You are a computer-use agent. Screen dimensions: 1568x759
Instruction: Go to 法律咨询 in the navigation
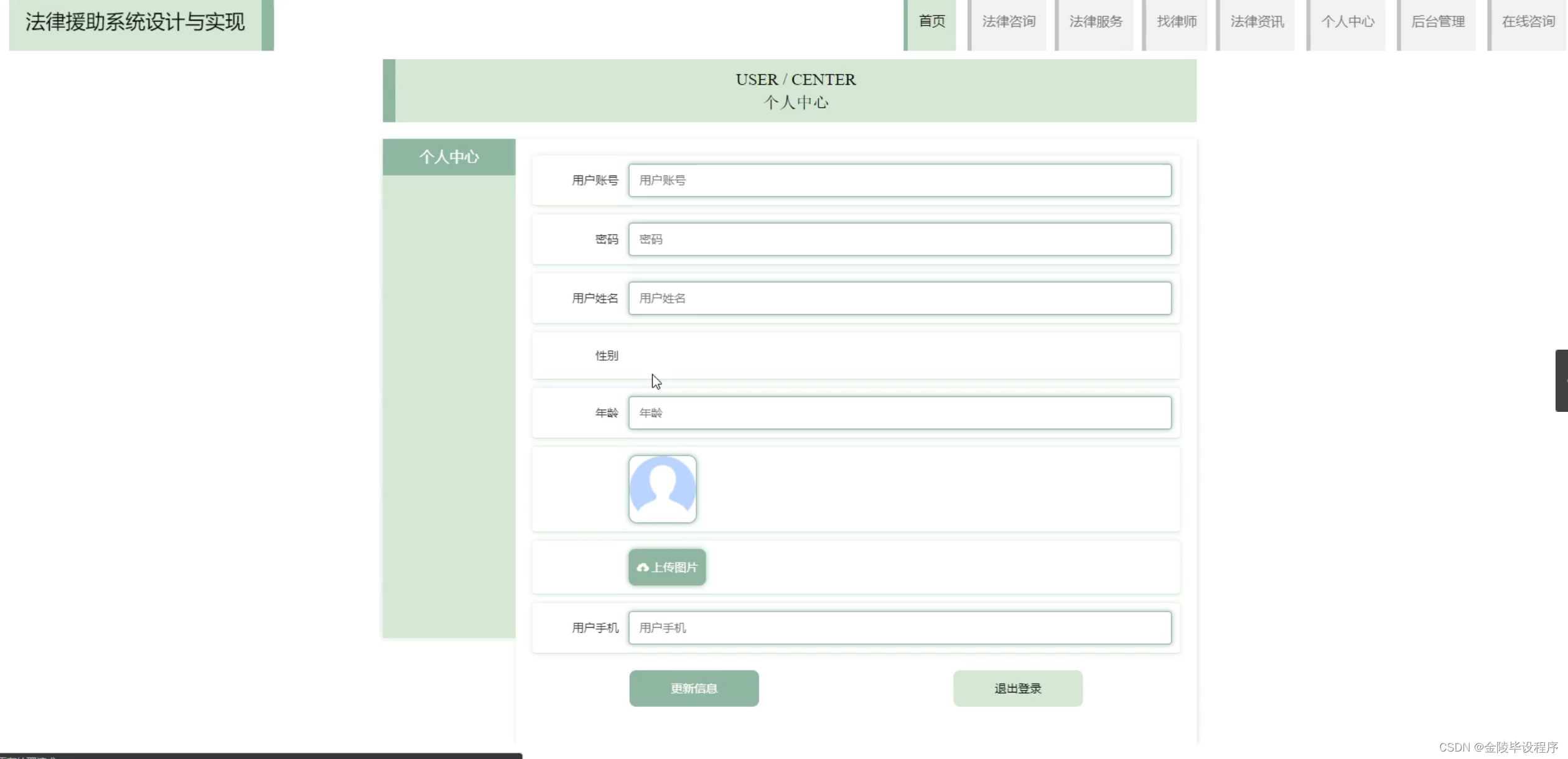[x=1009, y=22]
